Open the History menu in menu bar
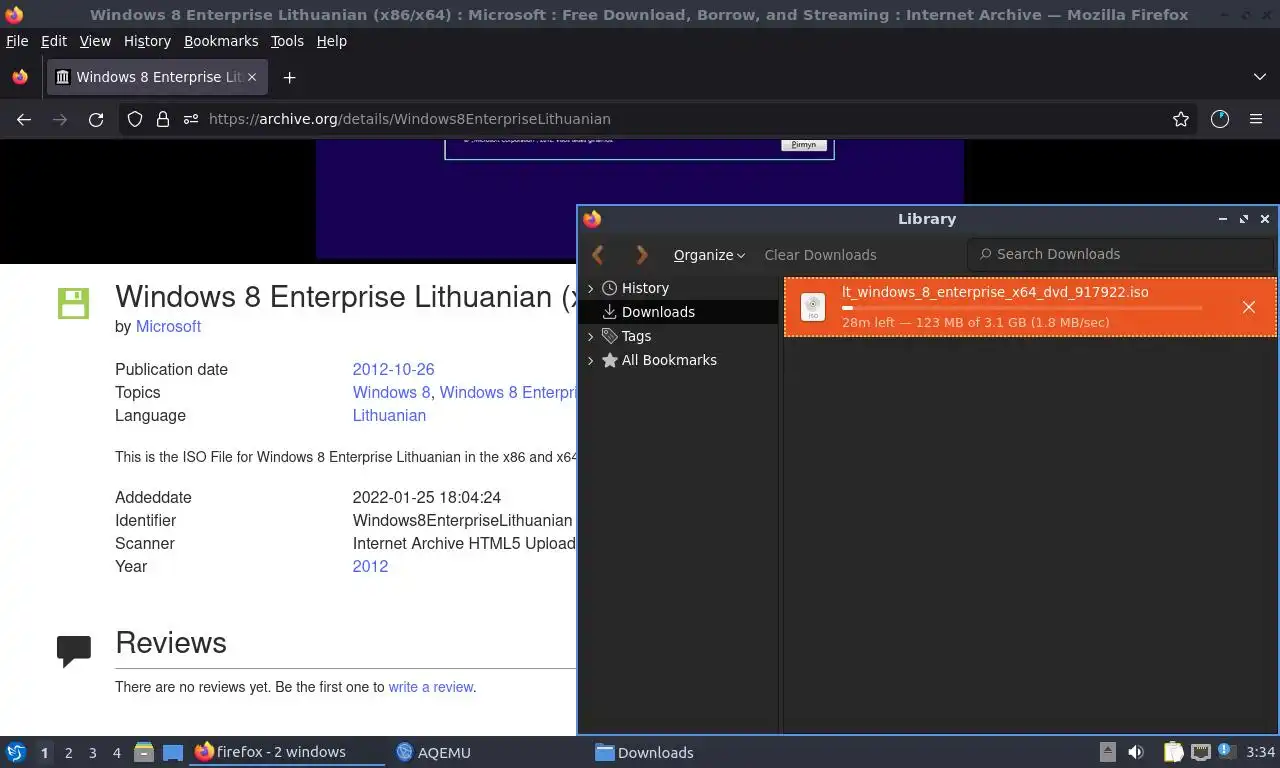 click(x=147, y=41)
